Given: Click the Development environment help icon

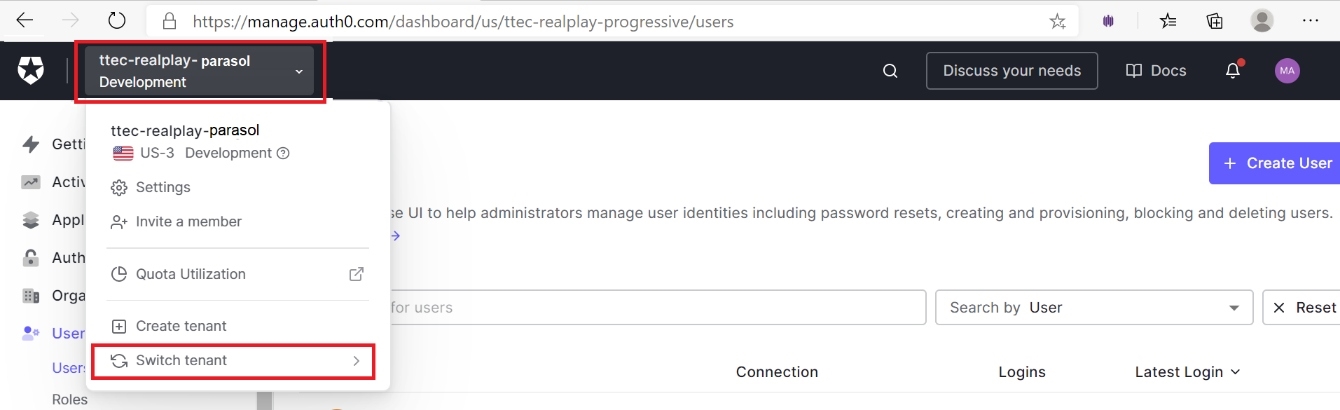Looking at the screenshot, I should tap(283, 153).
